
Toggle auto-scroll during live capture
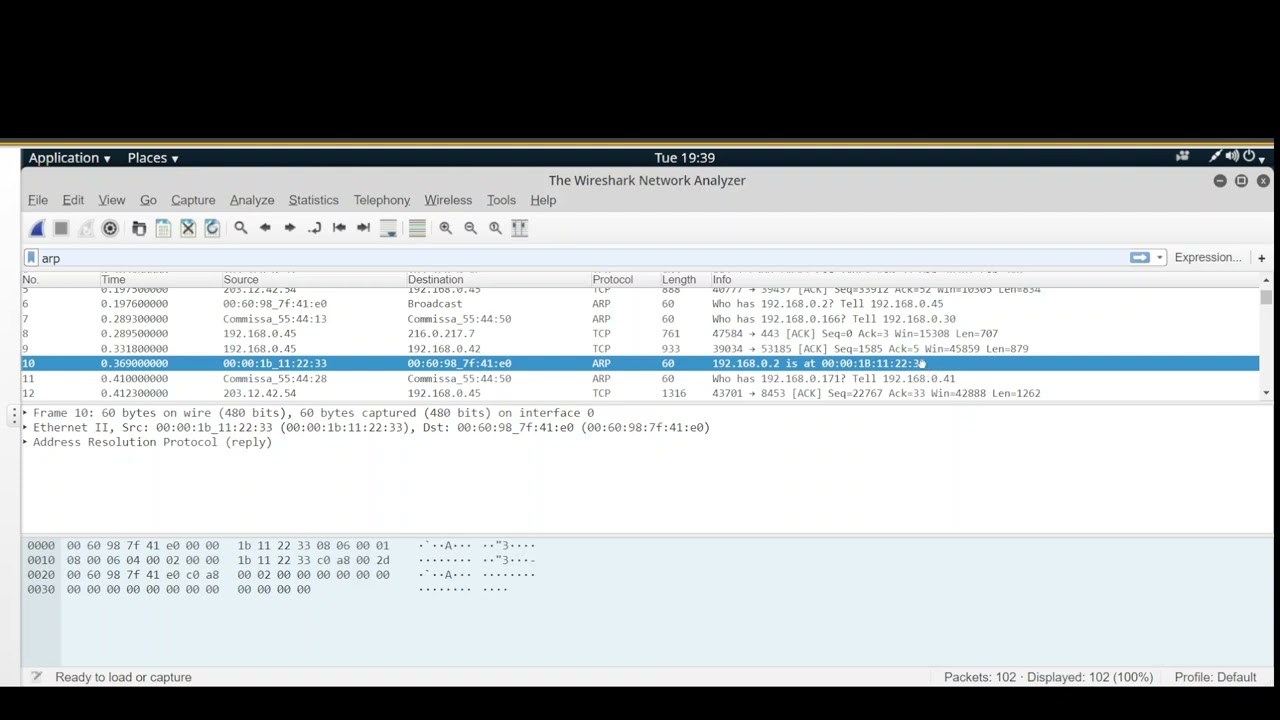[x=388, y=228]
